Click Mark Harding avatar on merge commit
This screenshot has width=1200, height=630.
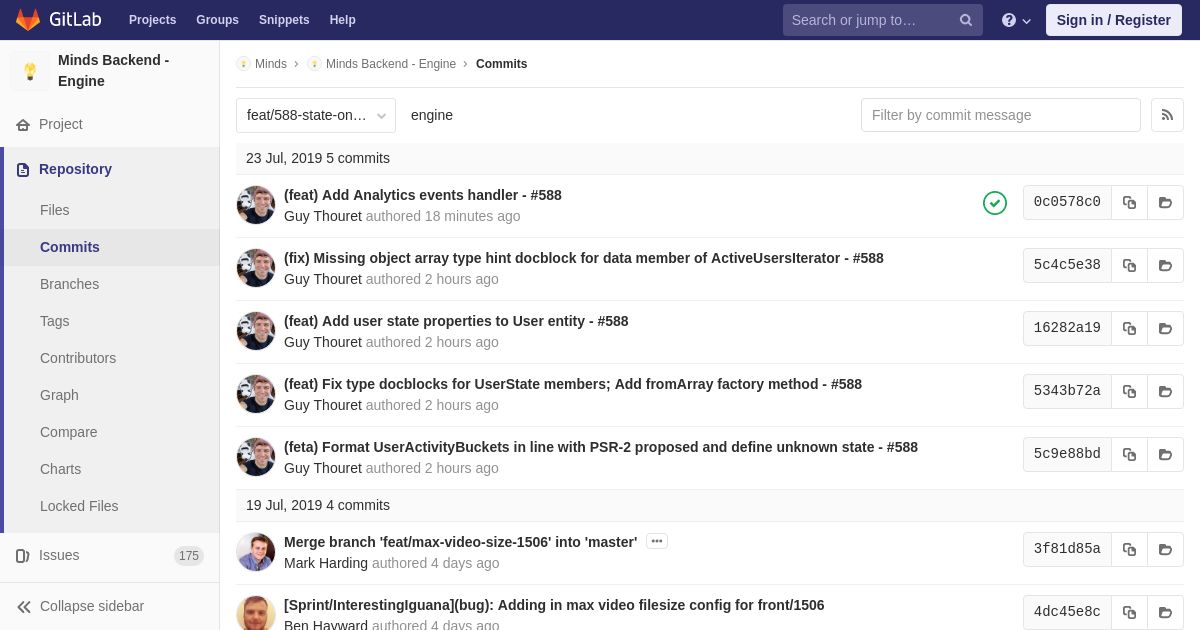point(256,552)
